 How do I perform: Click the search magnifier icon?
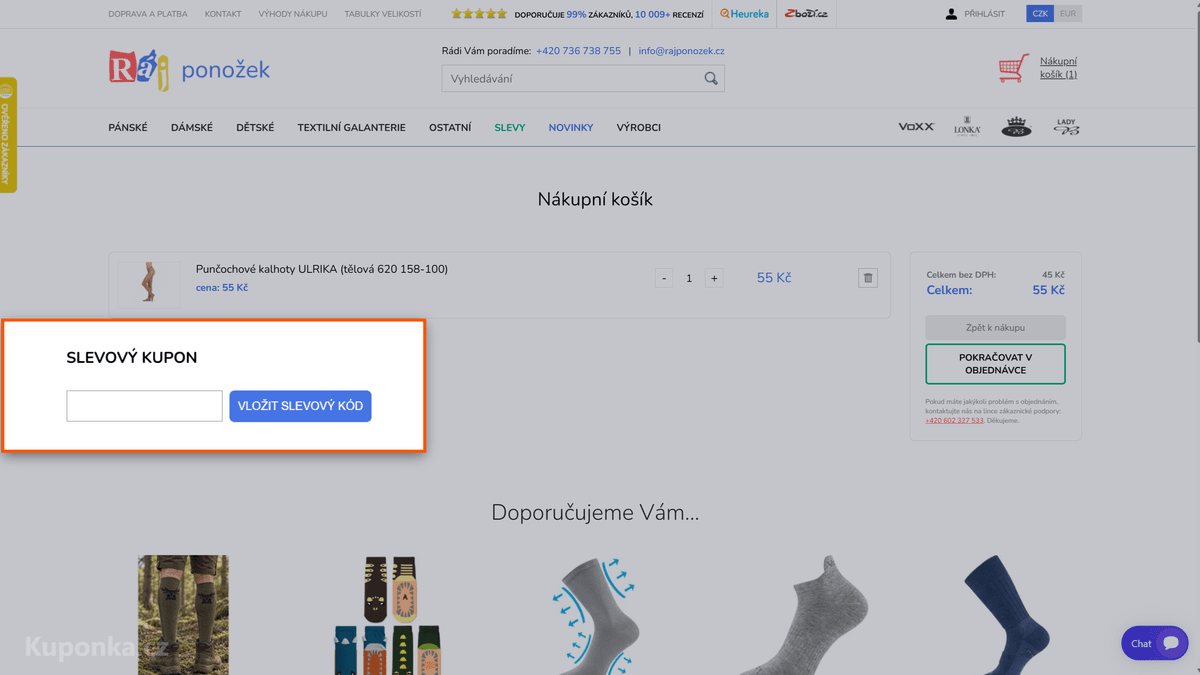(711, 78)
